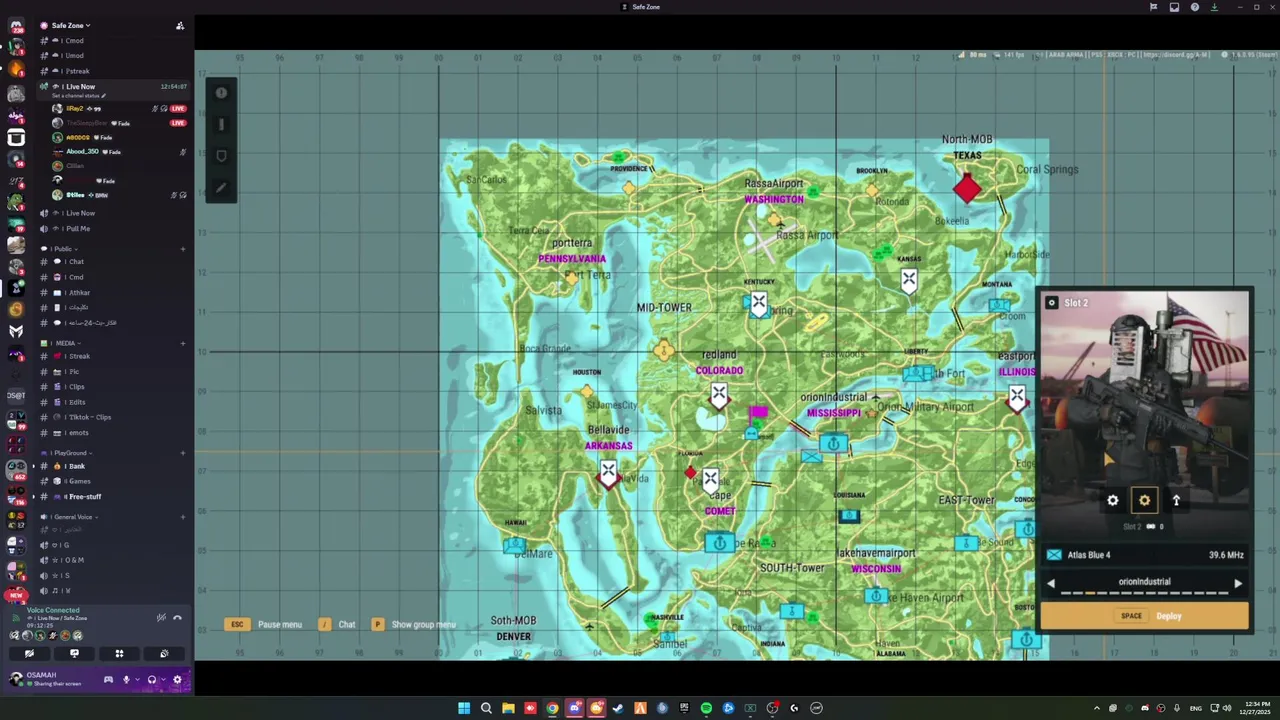Viewport: 1280px width, 720px height.
Task: Open the activities launcher in voice panel
Action: [119, 653]
